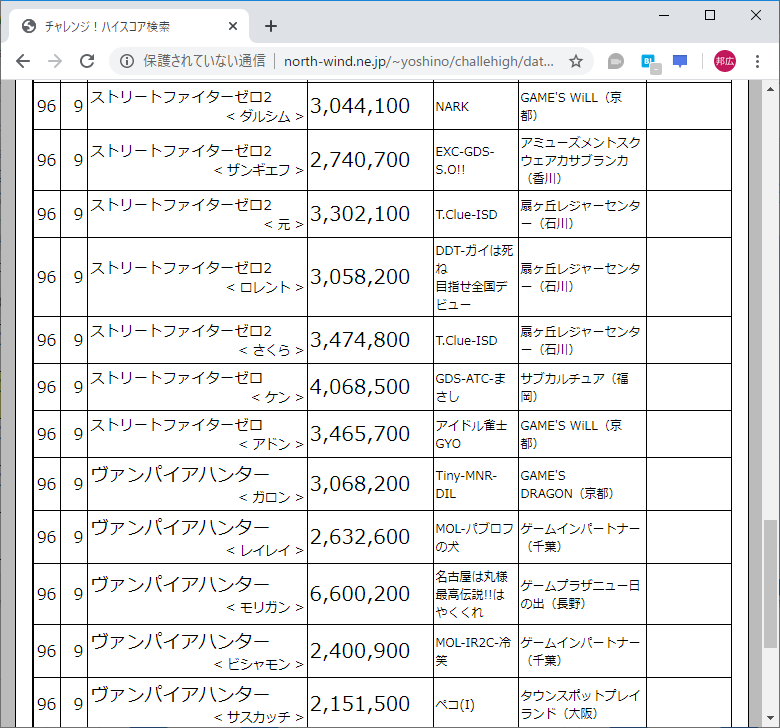Click player T.Clue-ISD in the 元 row

467,214
